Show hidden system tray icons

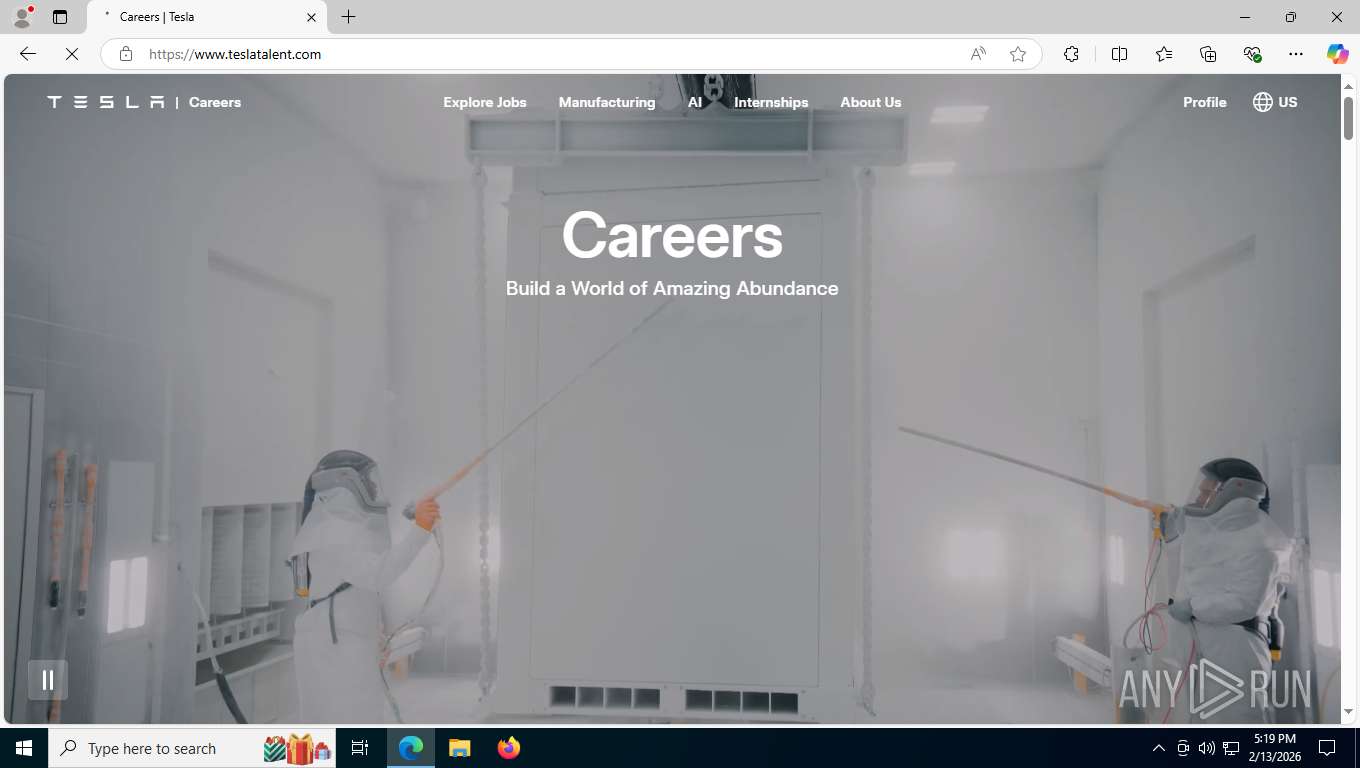coord(1159,748)
